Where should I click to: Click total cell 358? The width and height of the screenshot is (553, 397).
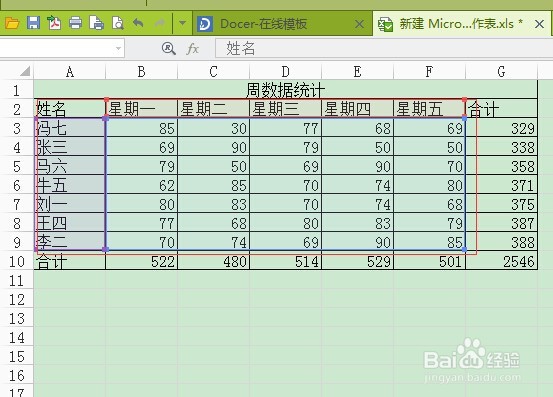pos(501,166)
